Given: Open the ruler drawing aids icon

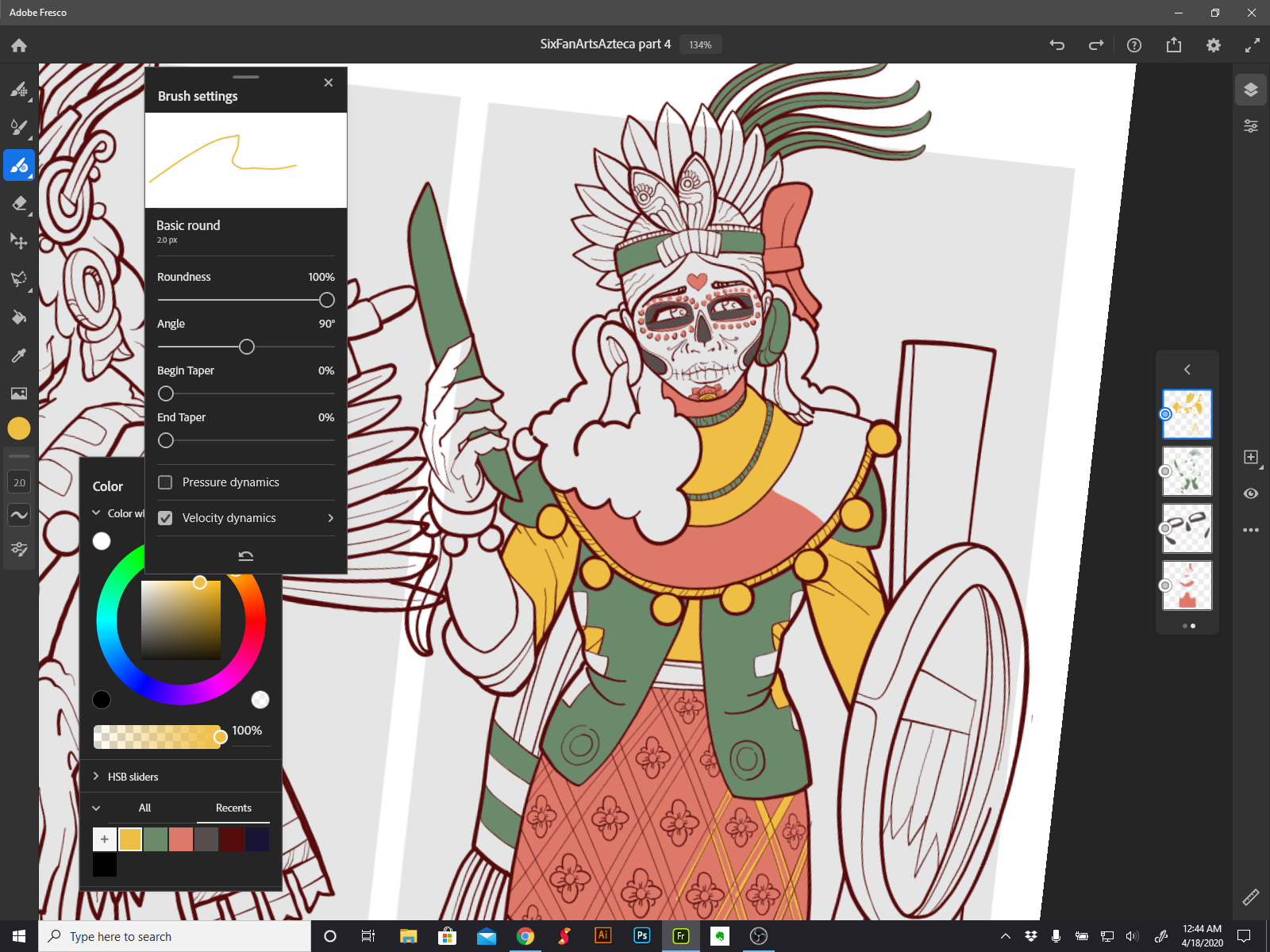Looking at the screenshot, I should 1251,897.
